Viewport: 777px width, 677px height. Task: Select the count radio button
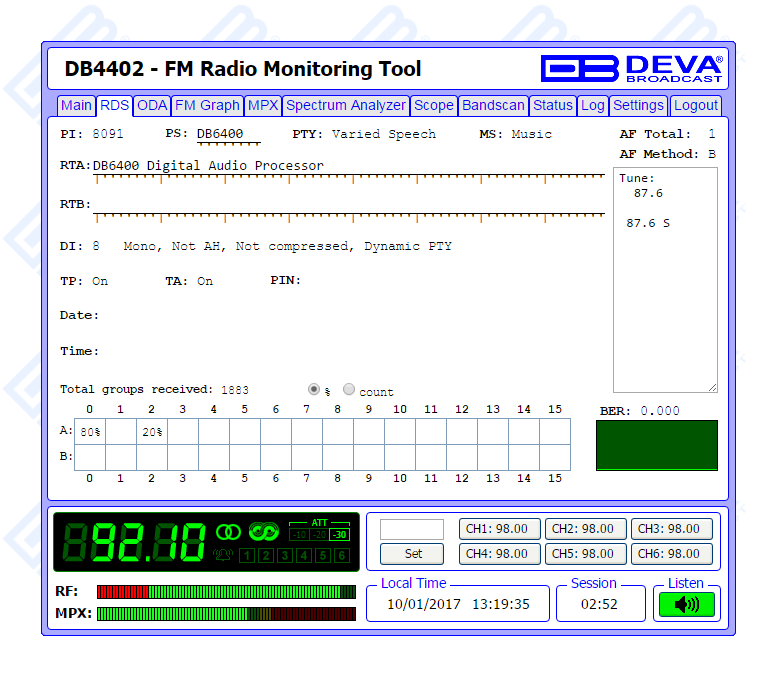(x=349, y=390)
